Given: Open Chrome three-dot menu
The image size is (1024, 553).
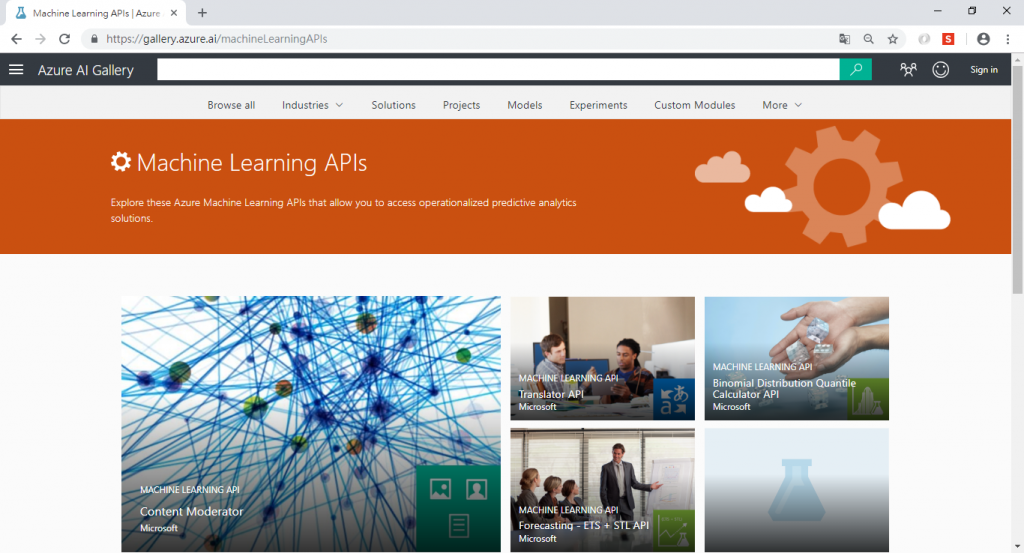Looking at the screenshot, I should [1008, 39].
